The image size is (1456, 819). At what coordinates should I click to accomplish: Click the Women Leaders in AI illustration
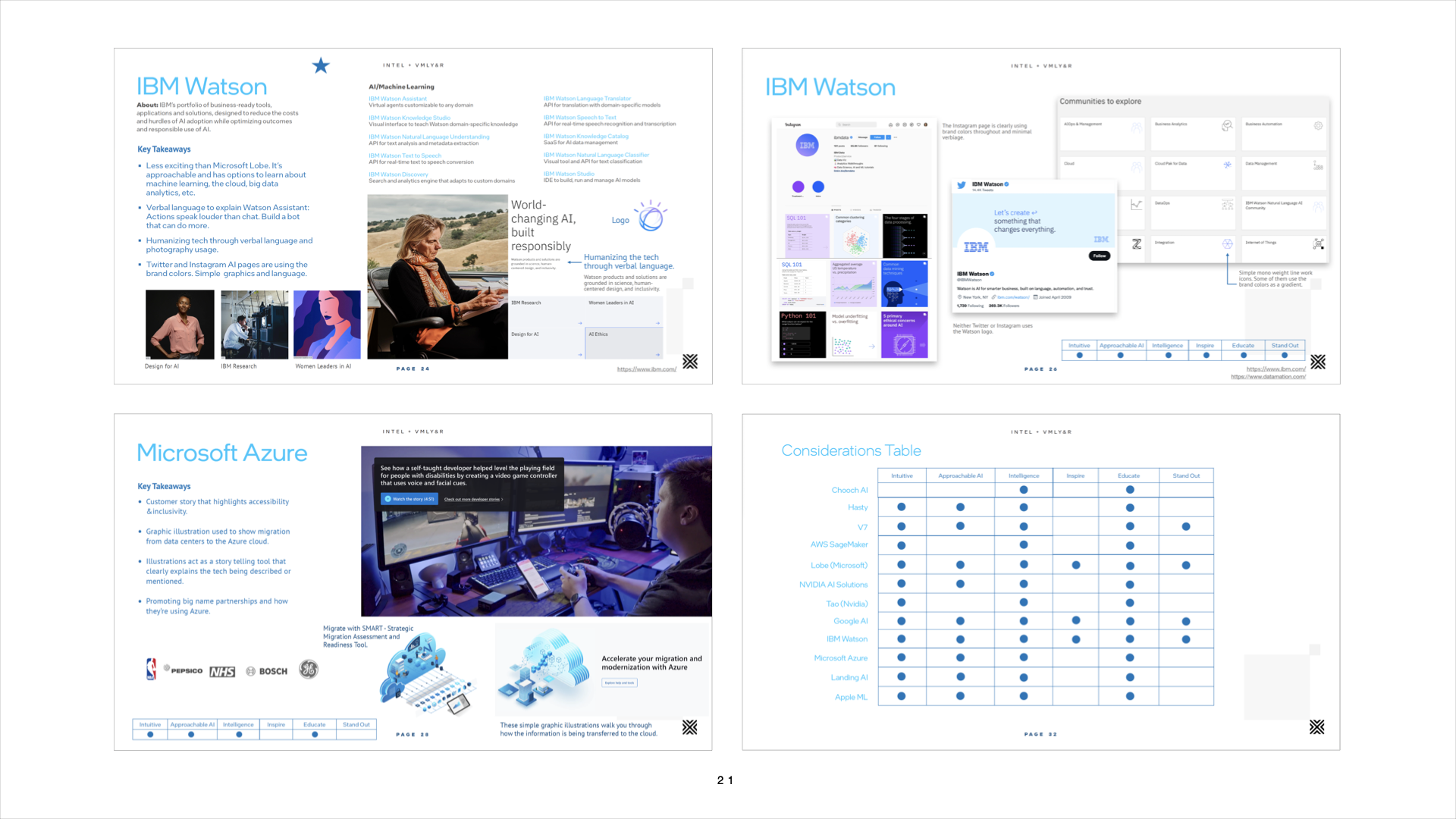tap(327, 325)
